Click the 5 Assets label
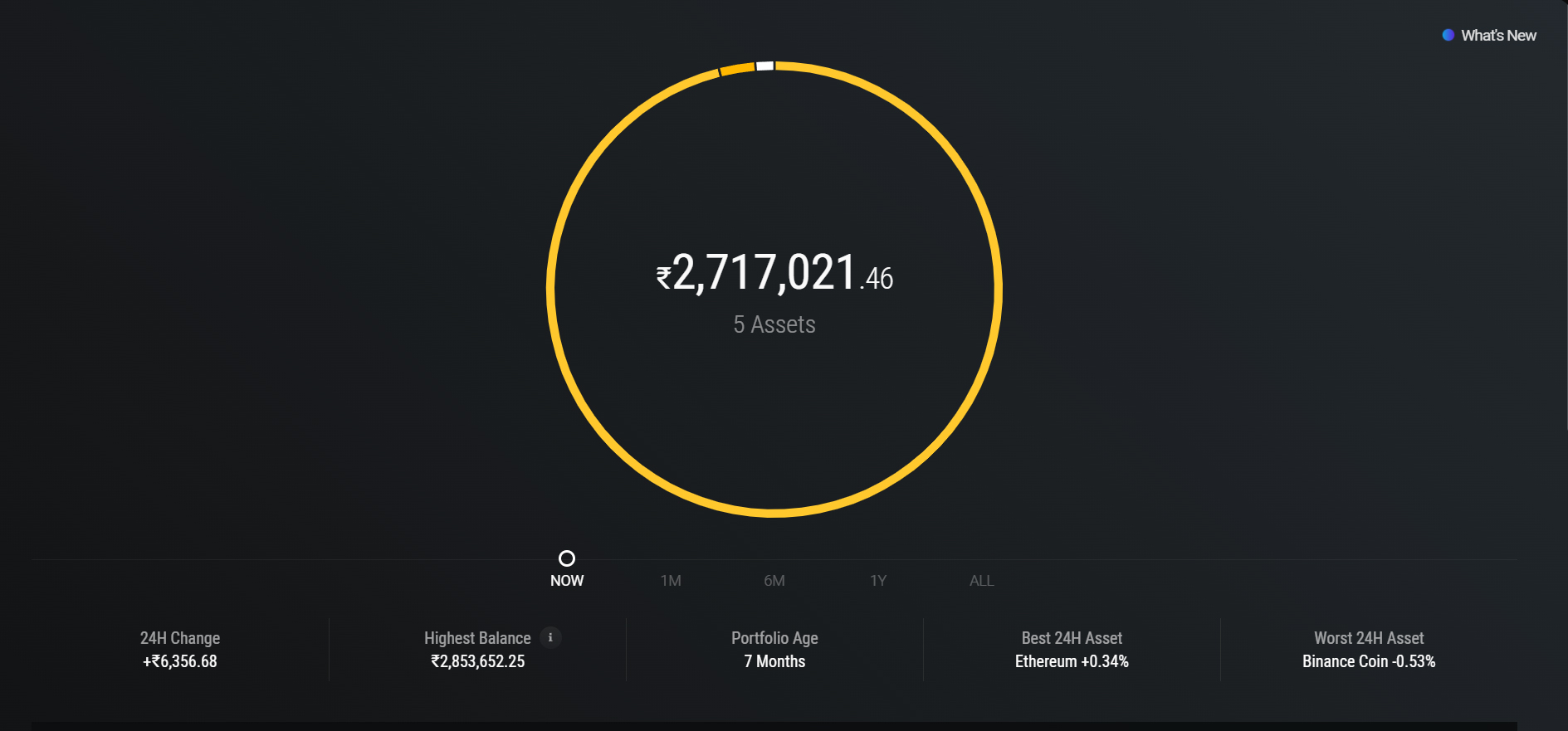1568x731 pixels. point(774,324)
